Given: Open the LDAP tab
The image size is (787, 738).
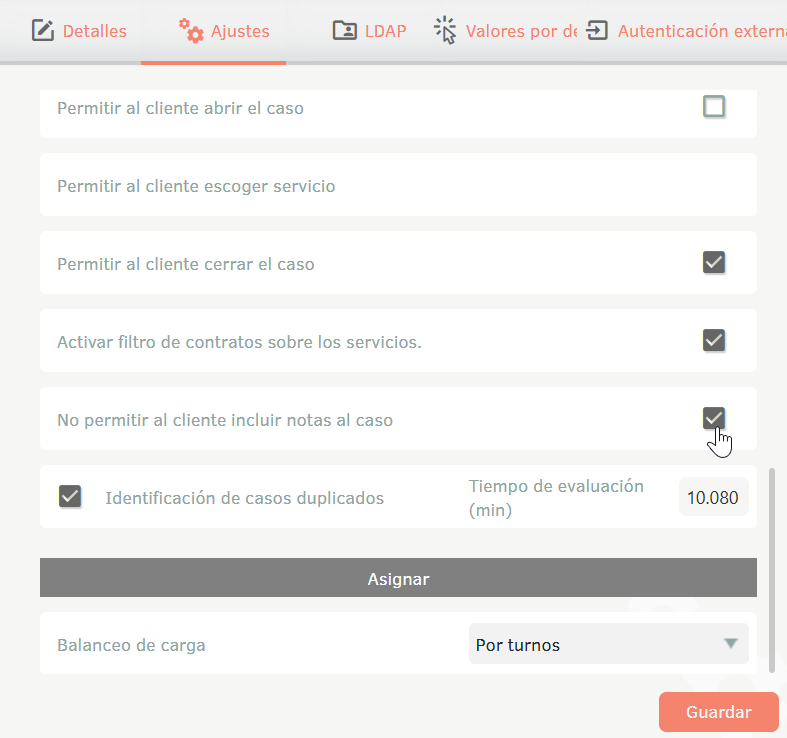Looking at the screenshot, I should 385,31.
